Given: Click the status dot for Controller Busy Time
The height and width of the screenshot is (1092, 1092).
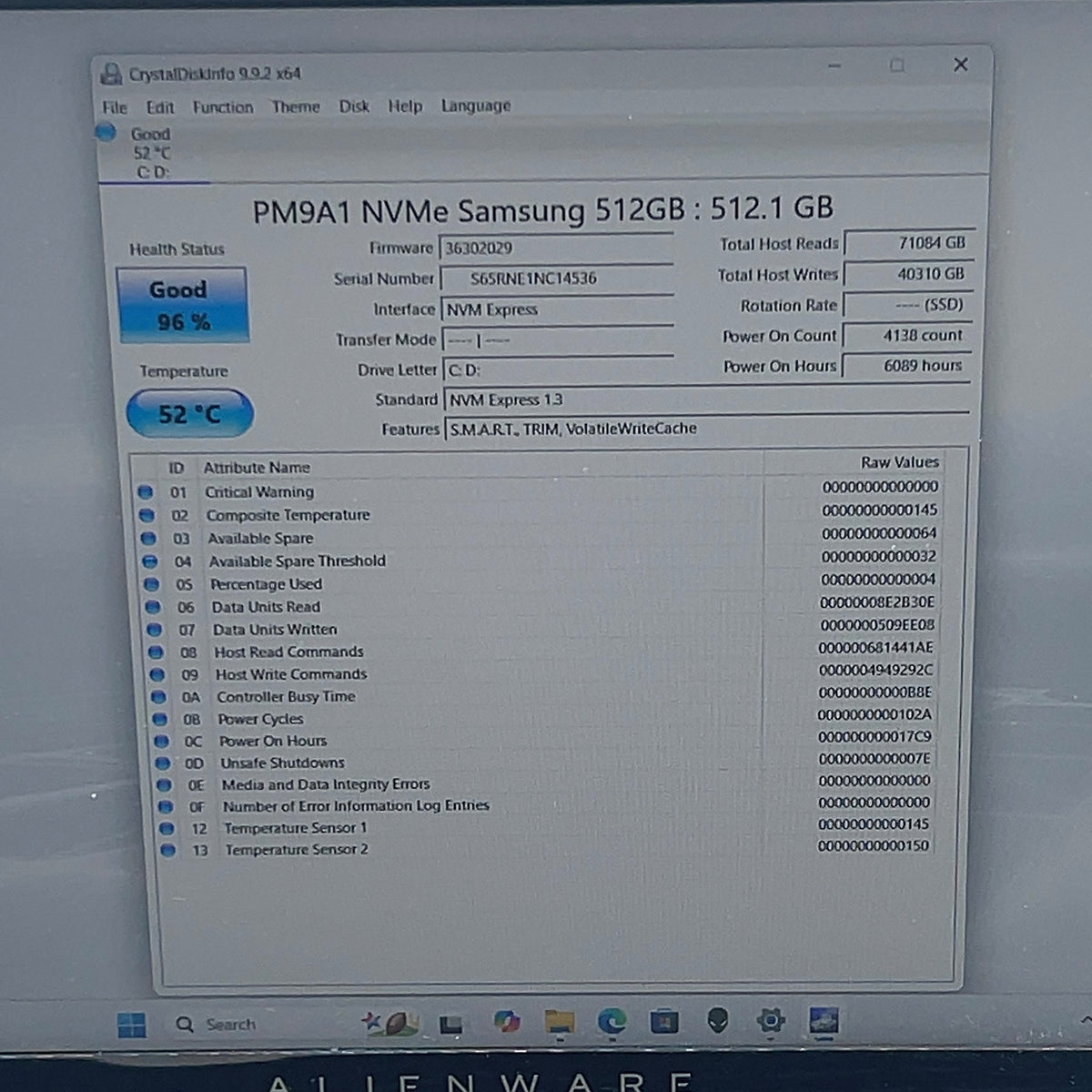Looking at the screenshot, I should (x=158, y=697).
